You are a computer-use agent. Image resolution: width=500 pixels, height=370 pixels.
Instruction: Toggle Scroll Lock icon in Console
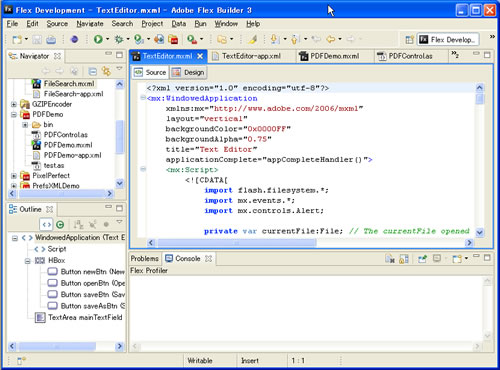tap(404, 259)
